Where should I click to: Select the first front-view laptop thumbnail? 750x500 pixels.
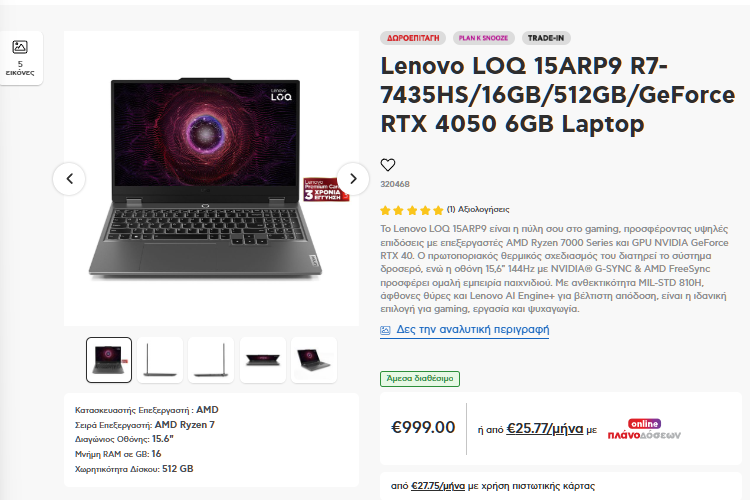tap(109, 360)
